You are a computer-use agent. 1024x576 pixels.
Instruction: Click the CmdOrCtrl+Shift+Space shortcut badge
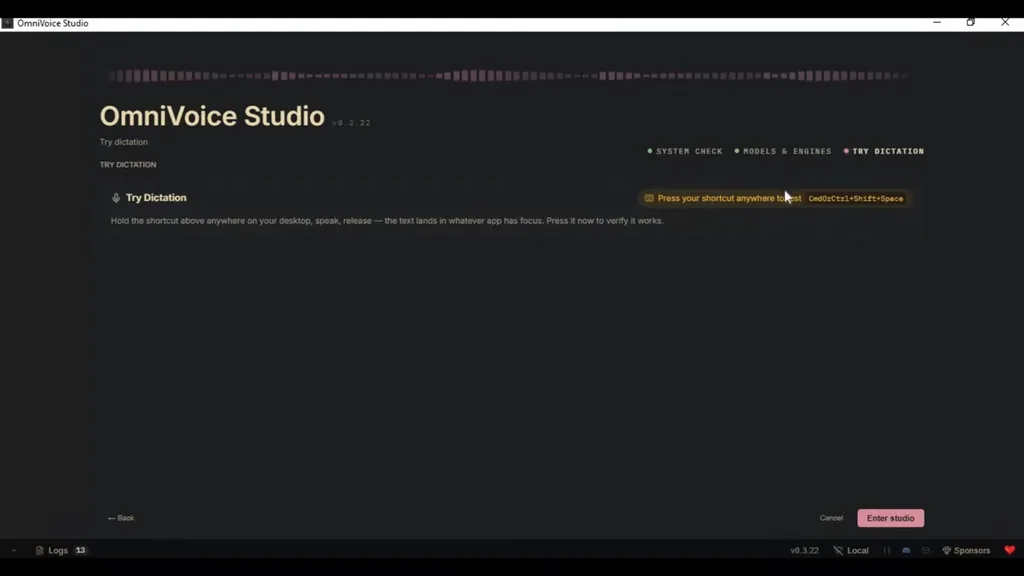(x=856, y=199)
